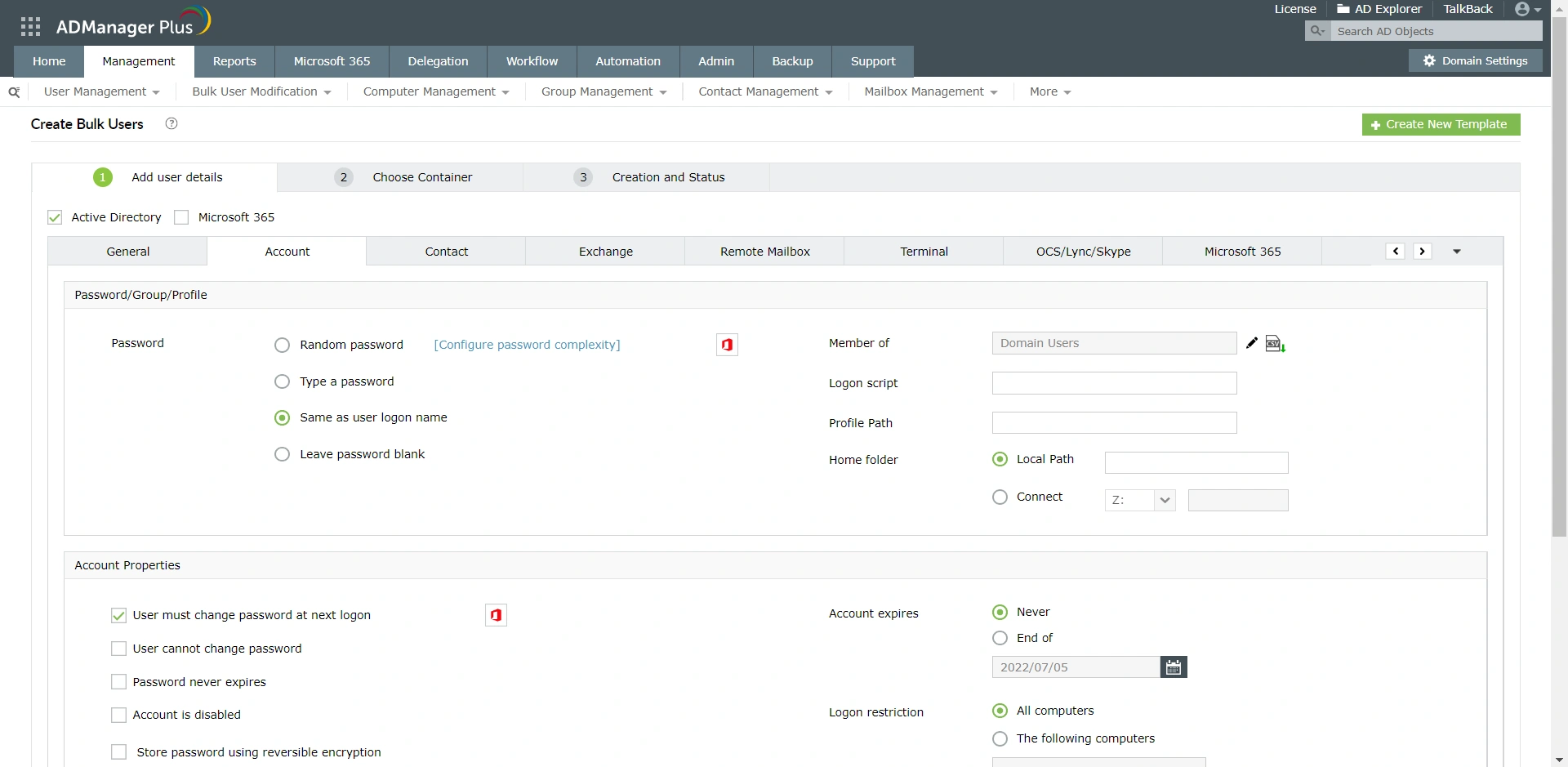The height and width of the screenshot is (767, 1568).
Task: Select the Same as user logon name option
Action: pos(281,417)
